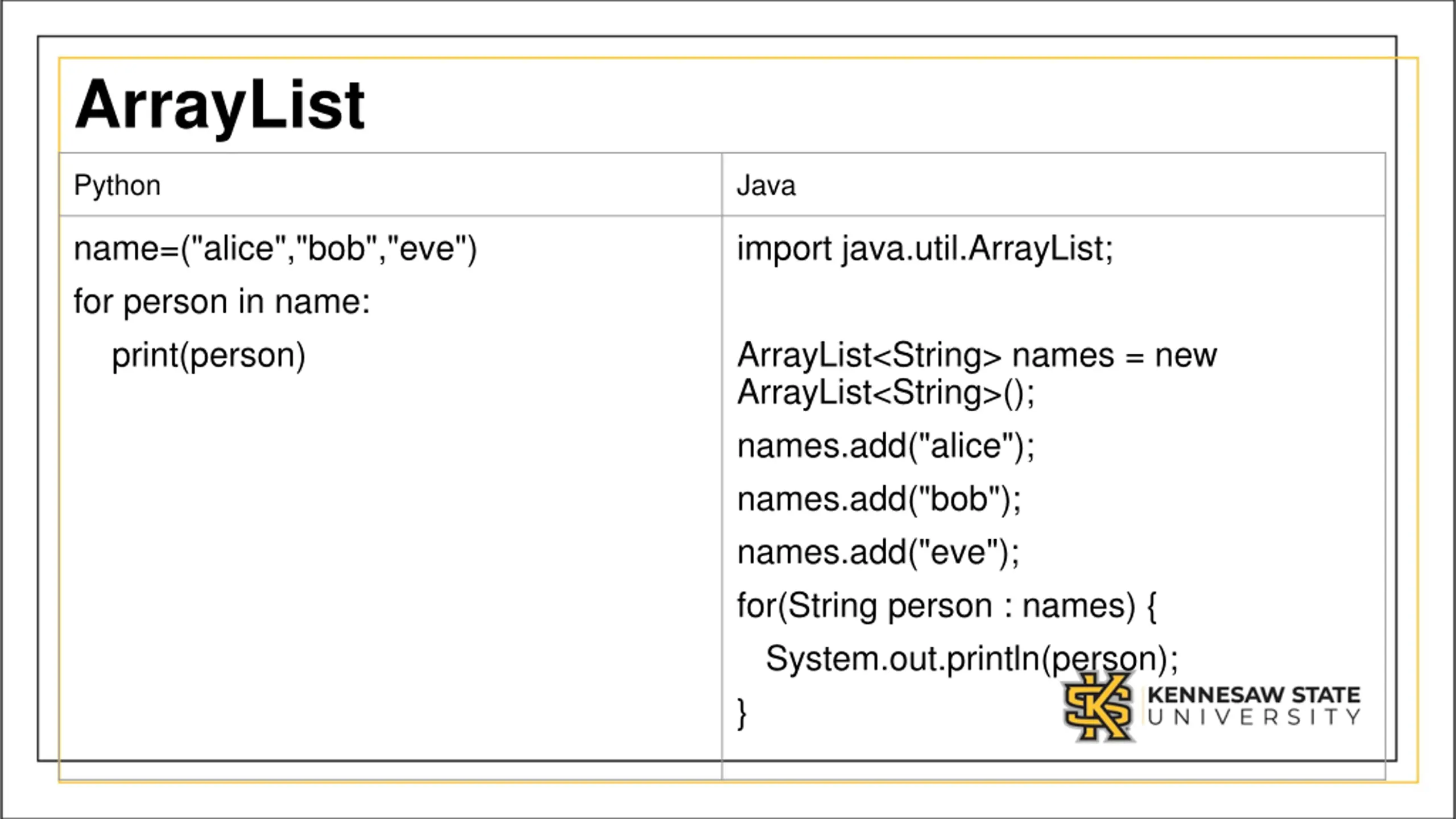Image resolution: width=1456 pixels, height=819 pixels.
Task: Click the ArrayList slide title
Action: [x=220, y=105]
